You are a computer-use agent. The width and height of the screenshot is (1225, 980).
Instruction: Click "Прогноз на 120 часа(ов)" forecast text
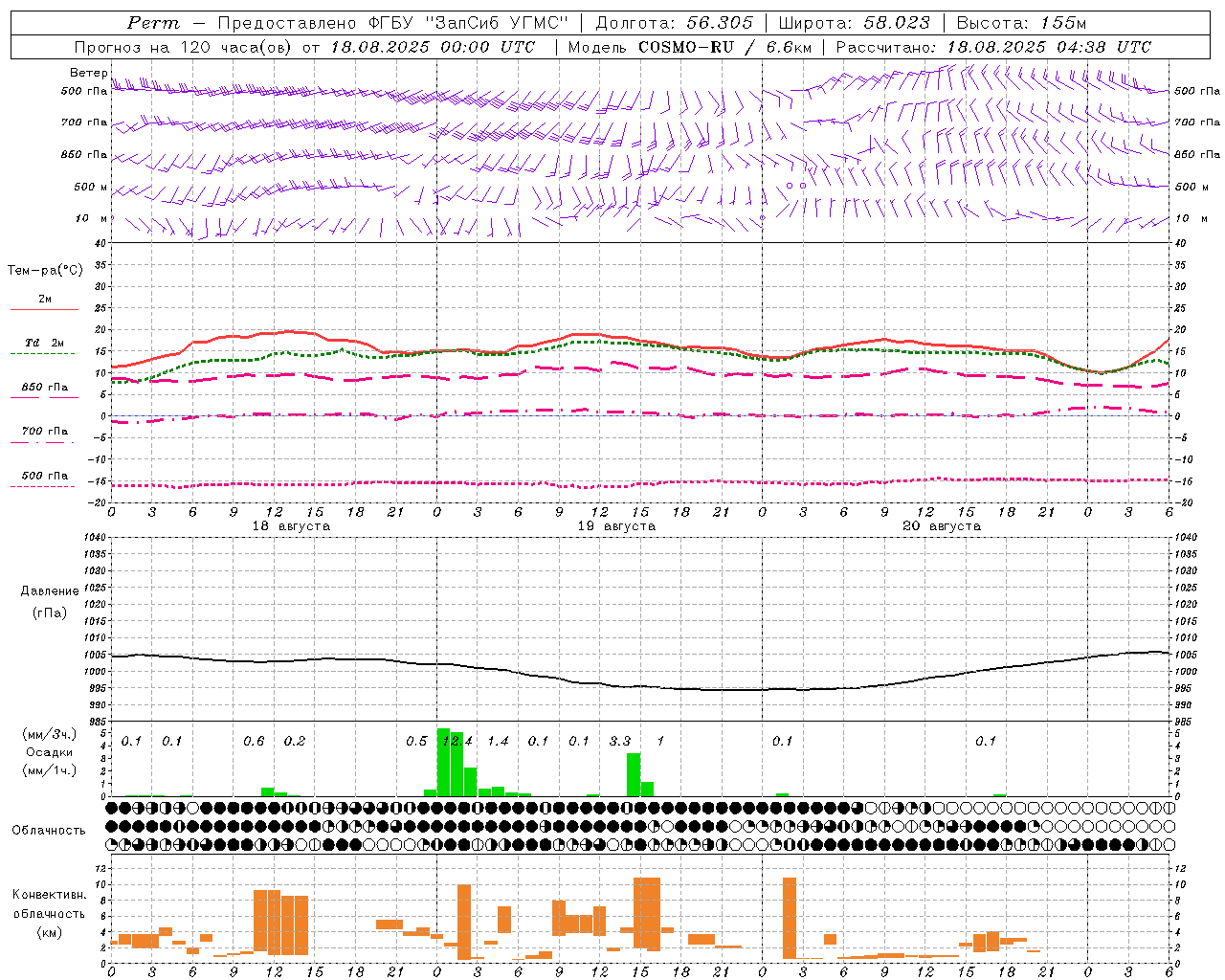[185, 47]
